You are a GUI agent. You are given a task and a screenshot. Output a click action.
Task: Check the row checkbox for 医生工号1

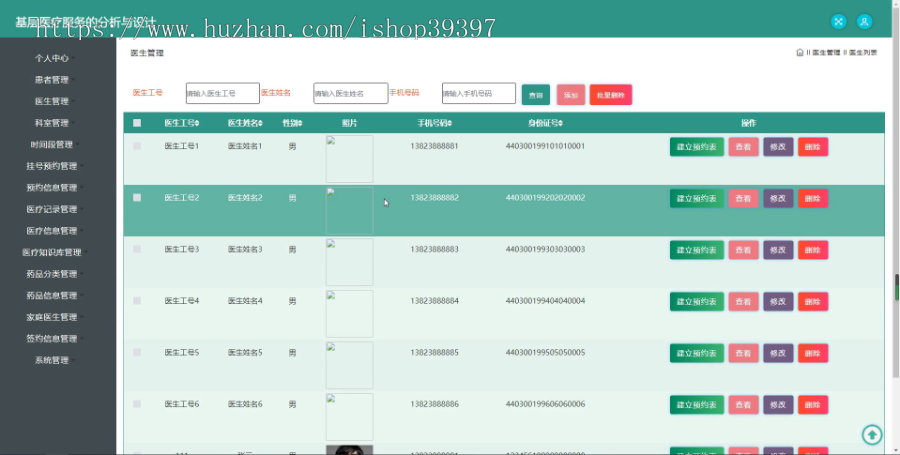coord(137,146)
